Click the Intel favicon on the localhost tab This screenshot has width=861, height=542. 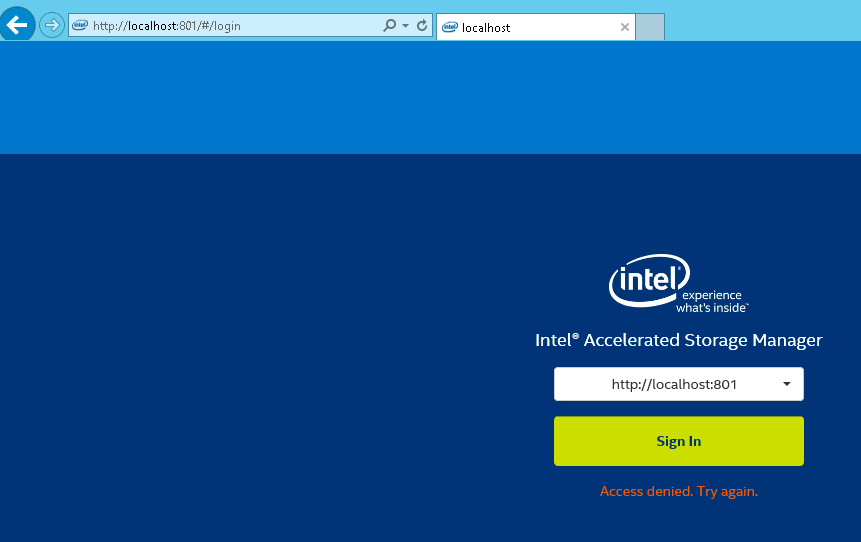tap(450, 27)
